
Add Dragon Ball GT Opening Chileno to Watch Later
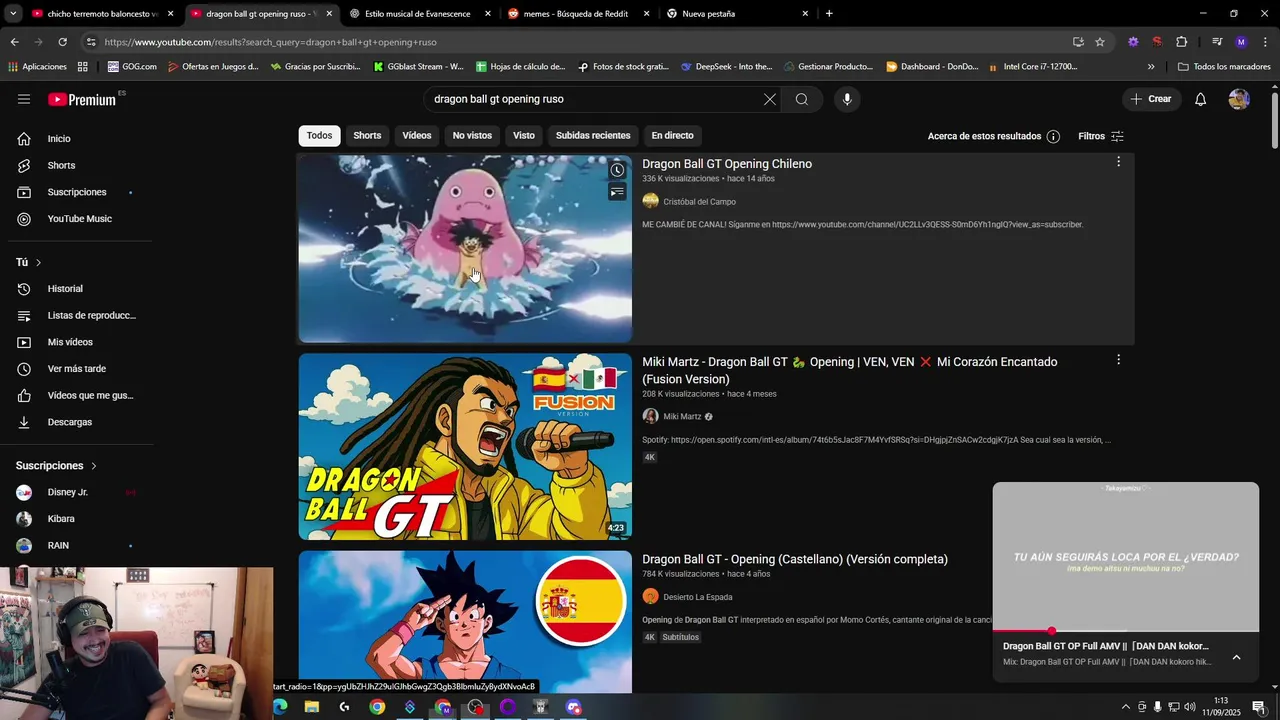click(x=617, y=170)
